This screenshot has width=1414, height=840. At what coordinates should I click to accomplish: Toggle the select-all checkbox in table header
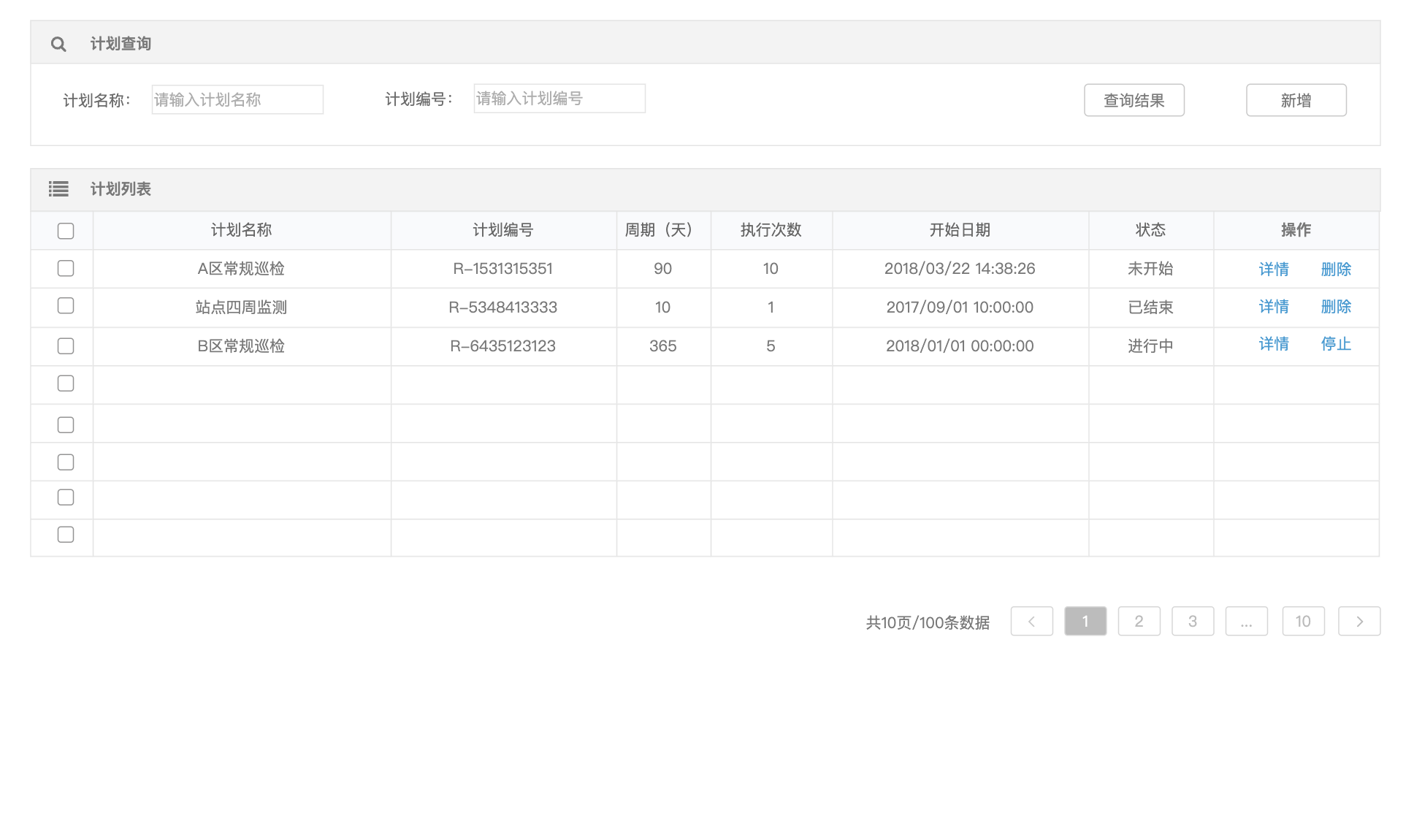(x=66, y=231)
